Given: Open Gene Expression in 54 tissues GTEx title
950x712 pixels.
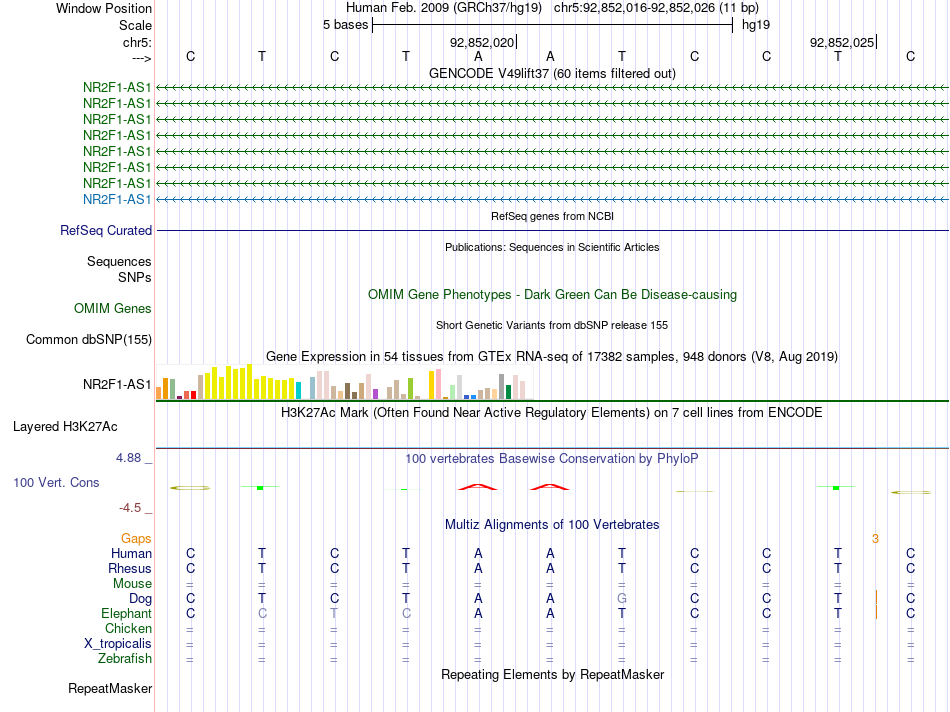Looking at the screenshot, I should tap(552, 356).
